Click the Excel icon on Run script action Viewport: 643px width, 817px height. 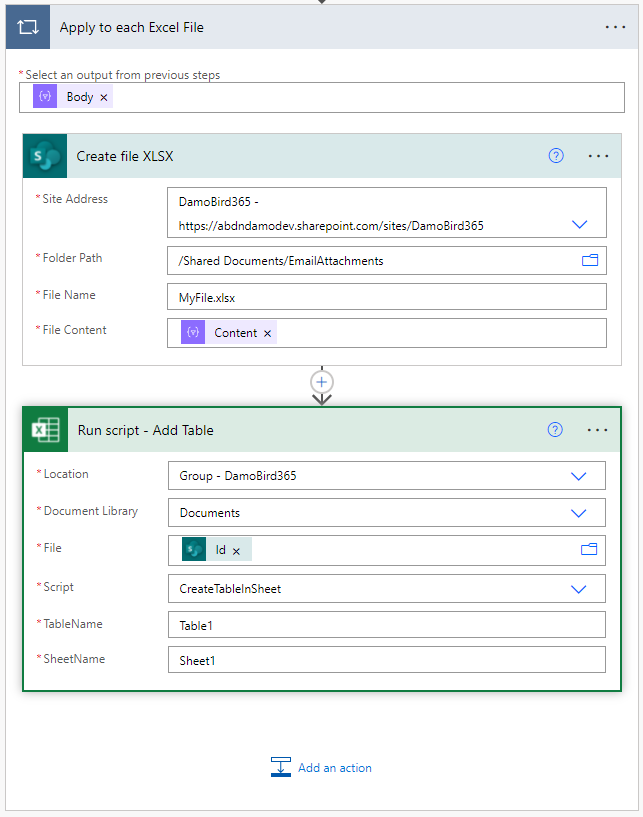coord(46,430)
